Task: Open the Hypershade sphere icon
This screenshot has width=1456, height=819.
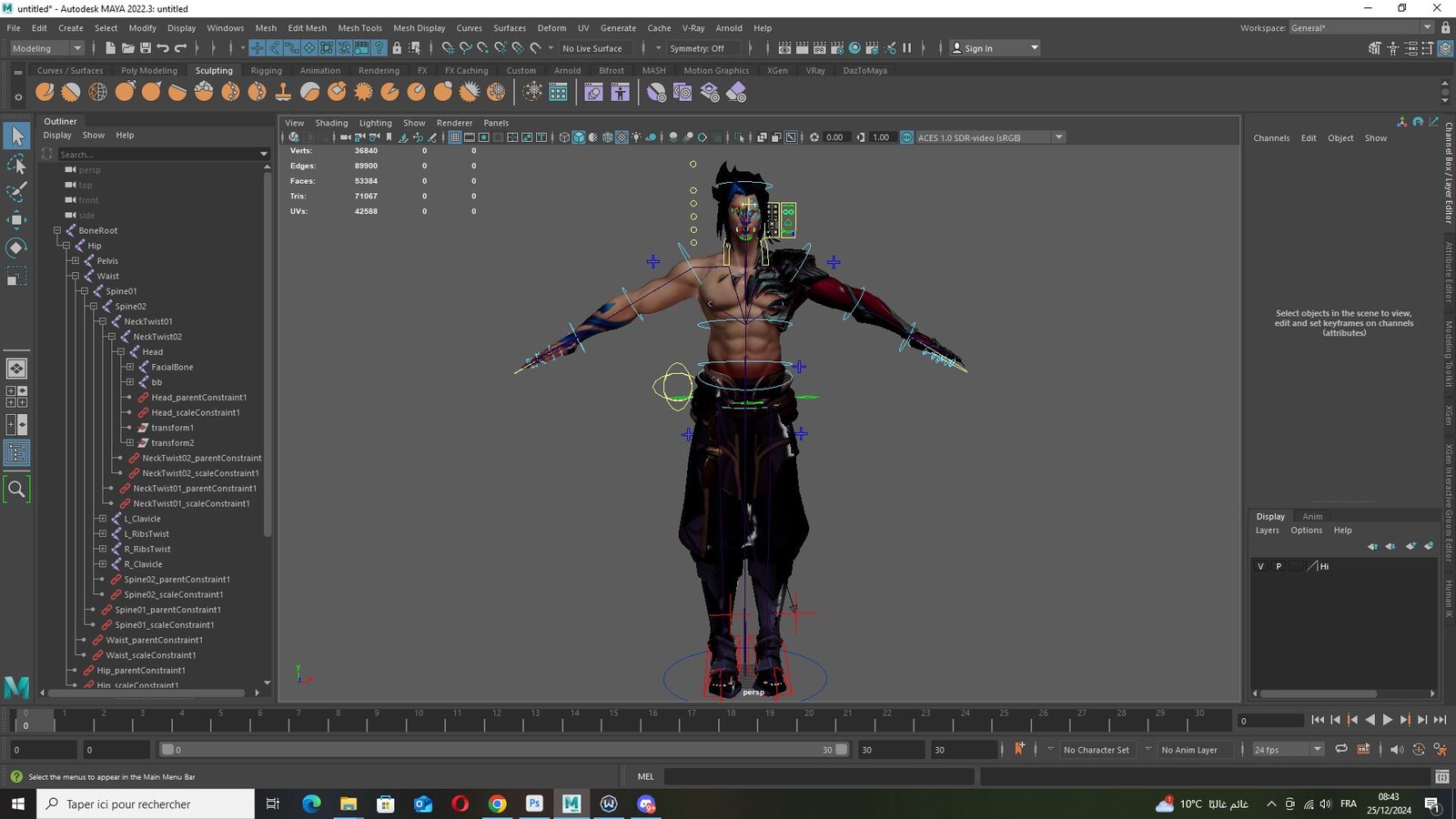Action: [x=854, y=48]
